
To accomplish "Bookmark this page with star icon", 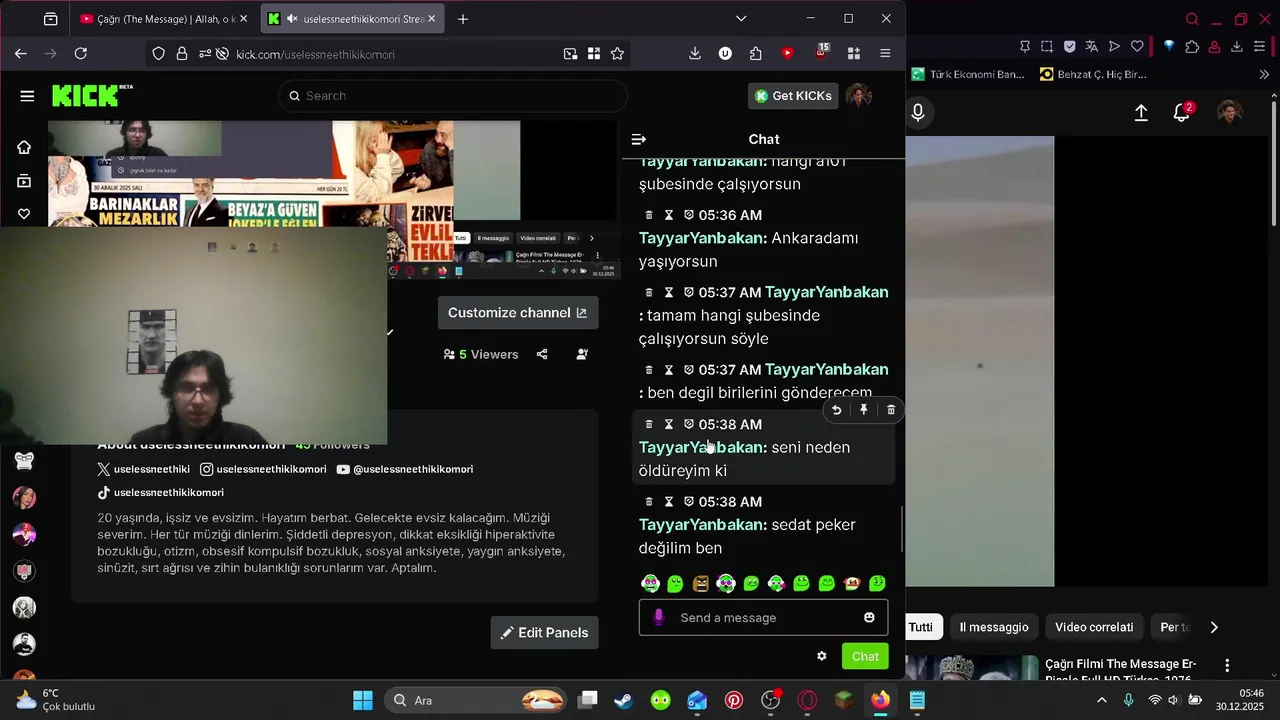I will click(618, 54).
